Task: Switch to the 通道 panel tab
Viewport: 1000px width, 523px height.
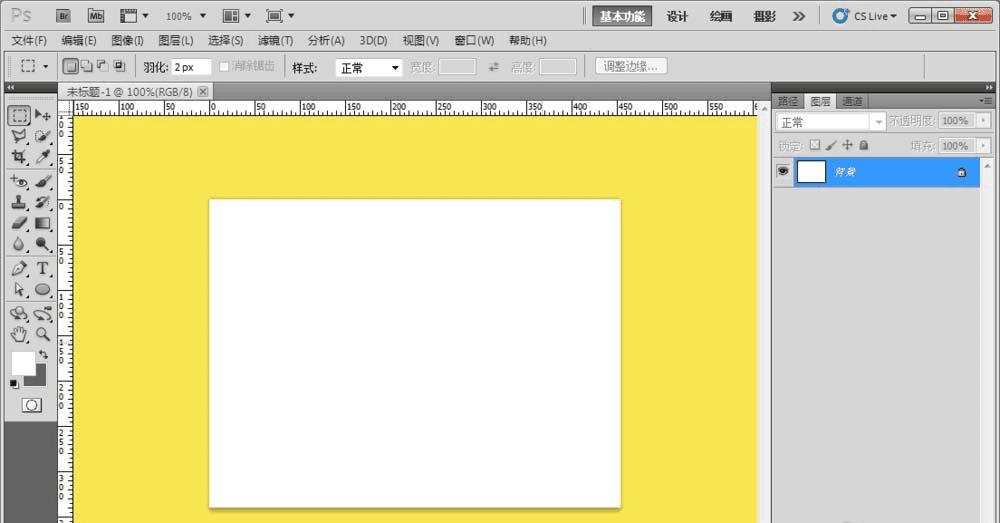Action: (852, 101)
